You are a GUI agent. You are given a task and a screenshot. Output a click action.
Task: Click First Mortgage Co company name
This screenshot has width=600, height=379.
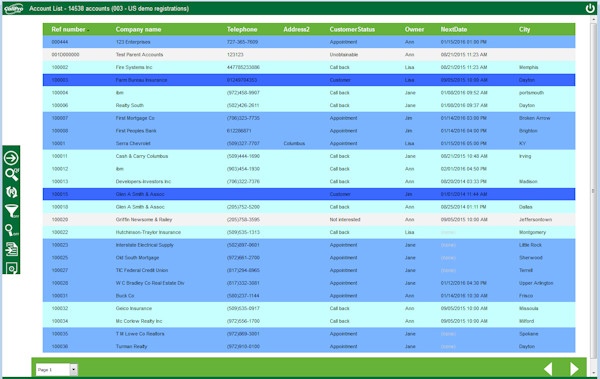[x=135, y=118]
